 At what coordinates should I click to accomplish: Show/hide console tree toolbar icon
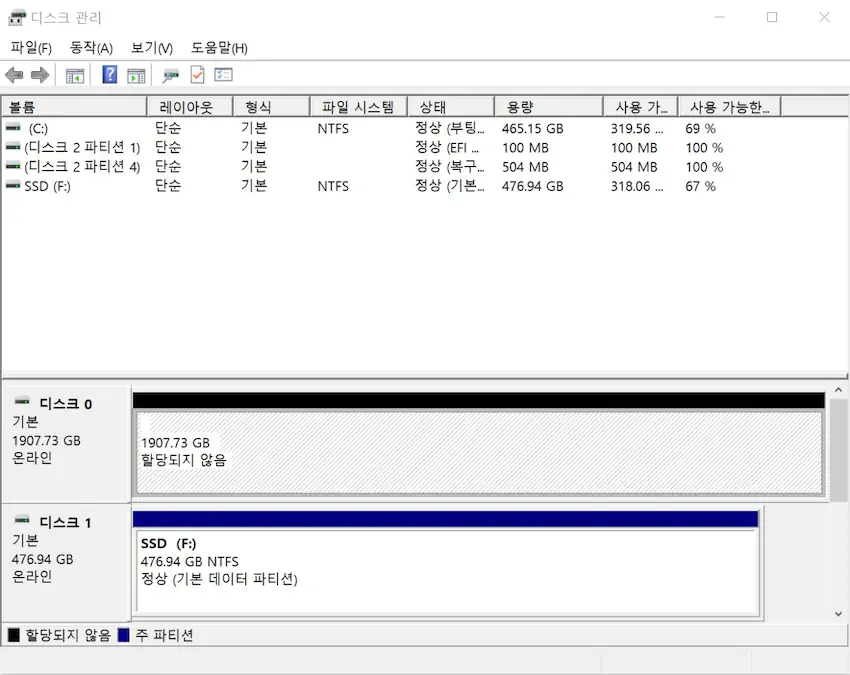point(75,75)
